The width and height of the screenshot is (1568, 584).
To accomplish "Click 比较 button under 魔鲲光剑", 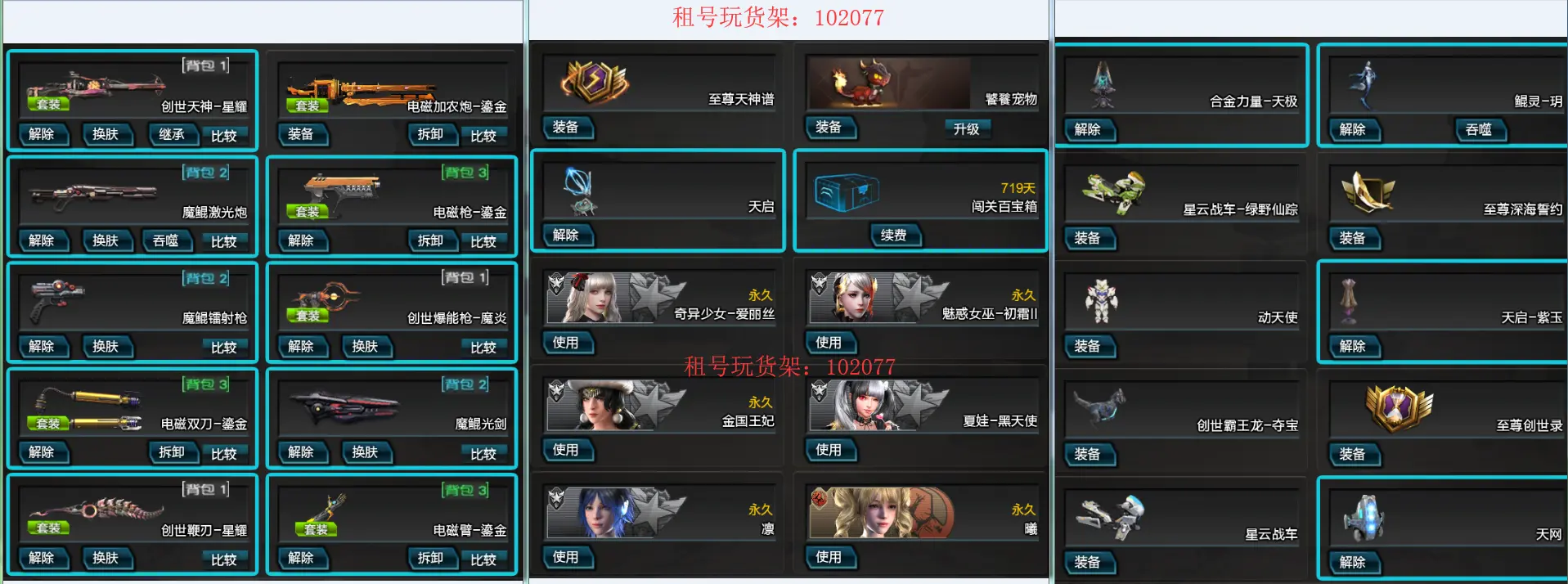I will pos(483,453).
